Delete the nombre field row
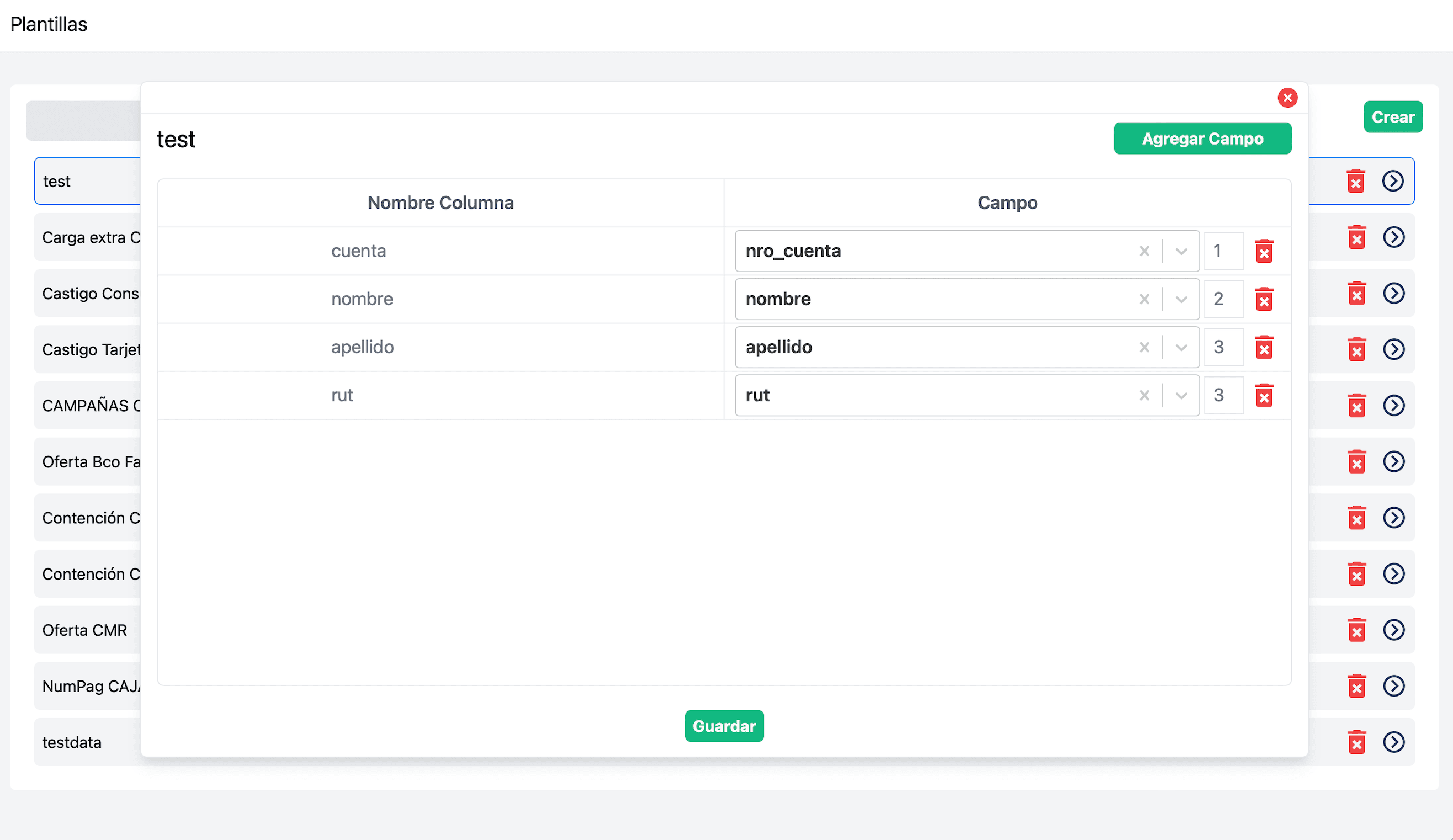 (1264, 299)
